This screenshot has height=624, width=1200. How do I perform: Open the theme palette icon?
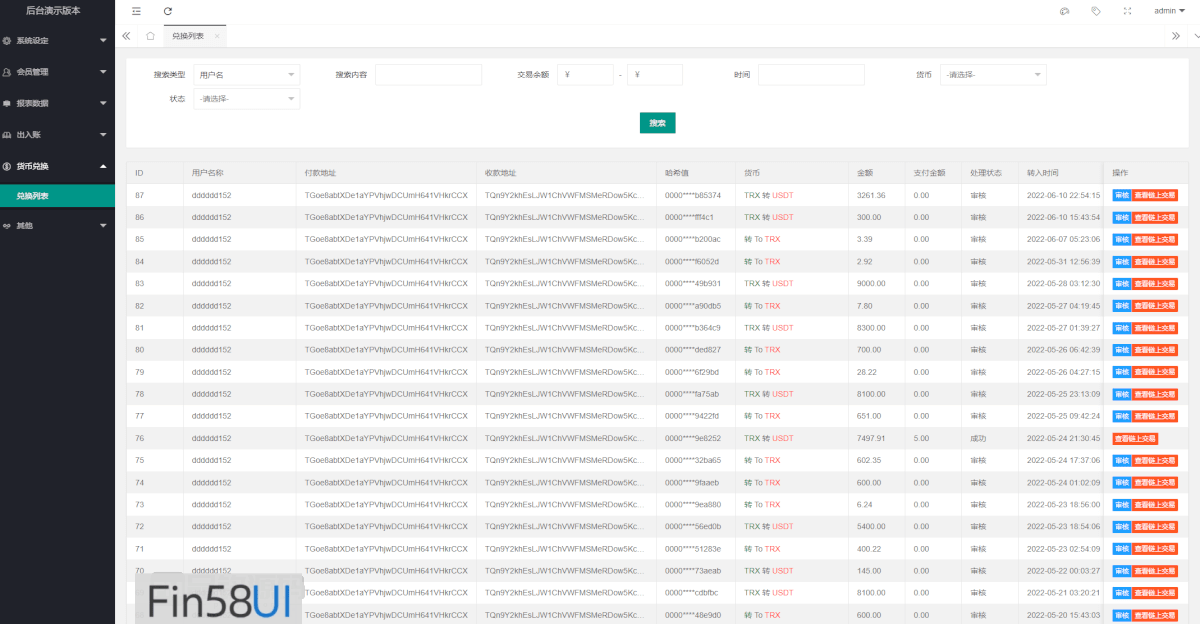(1064, 11)
